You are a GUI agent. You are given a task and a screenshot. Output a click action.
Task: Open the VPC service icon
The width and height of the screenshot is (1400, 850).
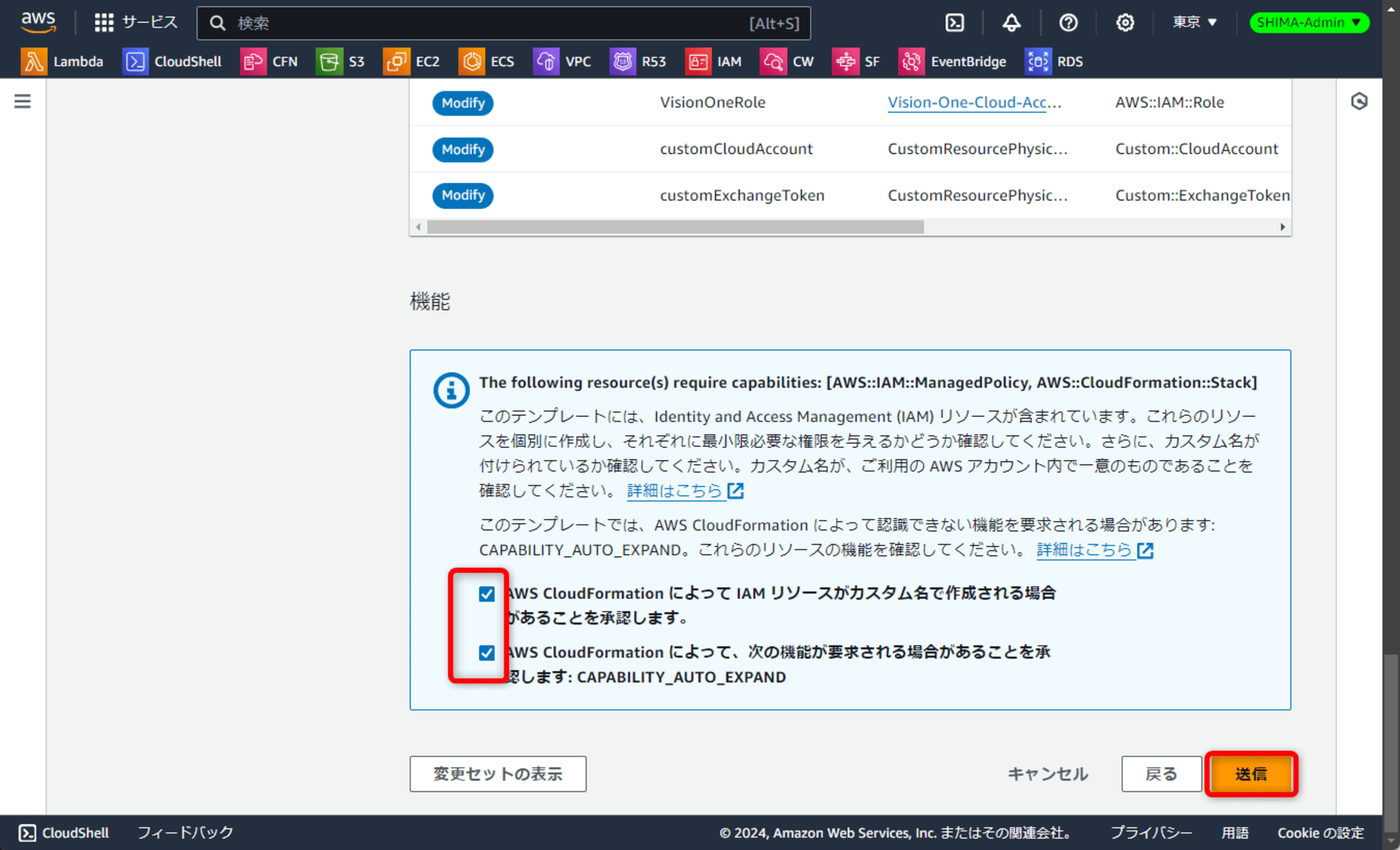pyautogui.click(x=546, y=62)
